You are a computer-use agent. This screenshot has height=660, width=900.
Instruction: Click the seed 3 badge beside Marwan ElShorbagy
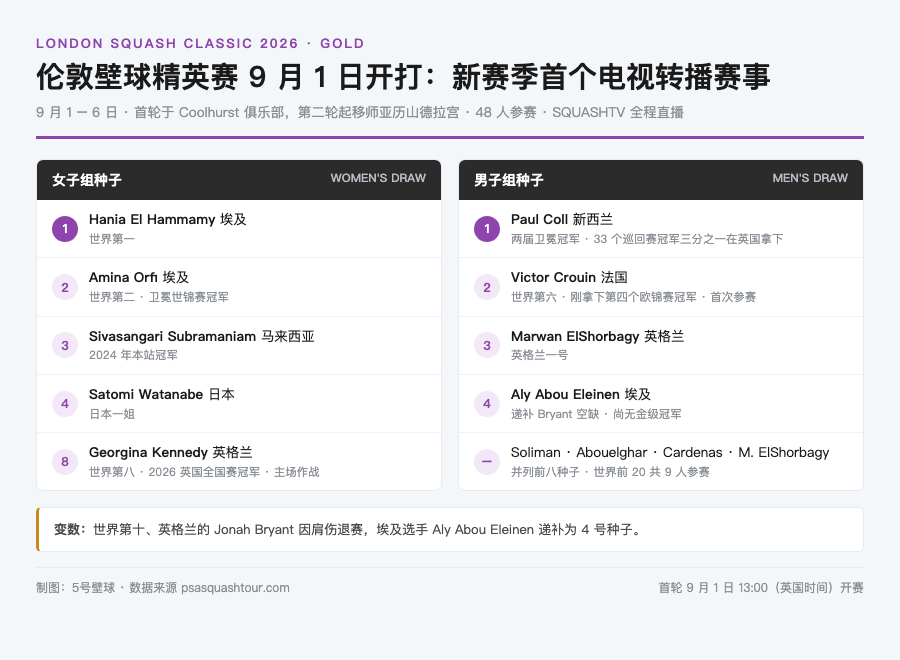point(487,345)
